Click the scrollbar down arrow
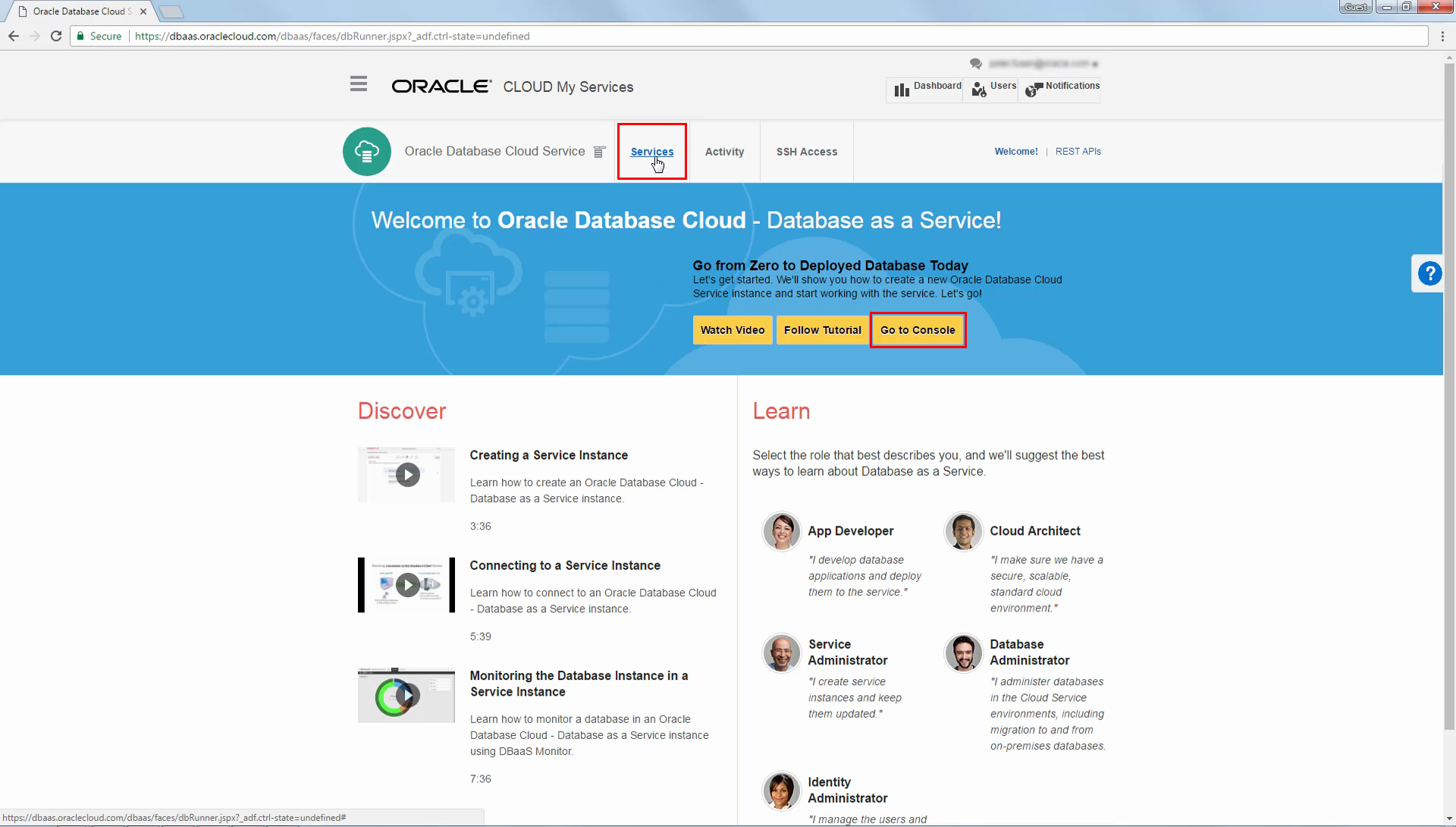 point(1449,820)
